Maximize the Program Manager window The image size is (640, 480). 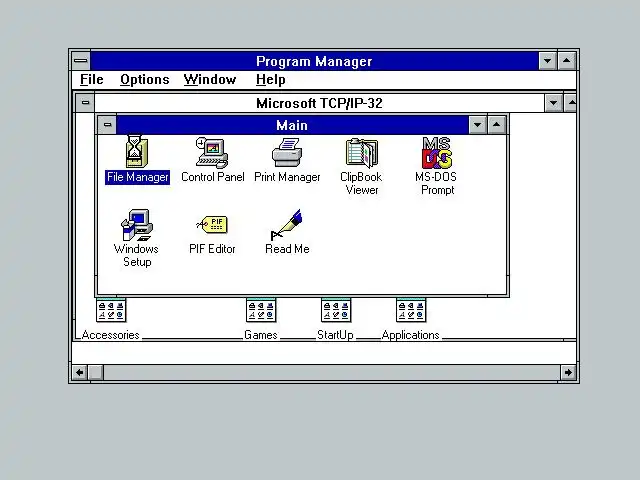[x=567, y=61]
